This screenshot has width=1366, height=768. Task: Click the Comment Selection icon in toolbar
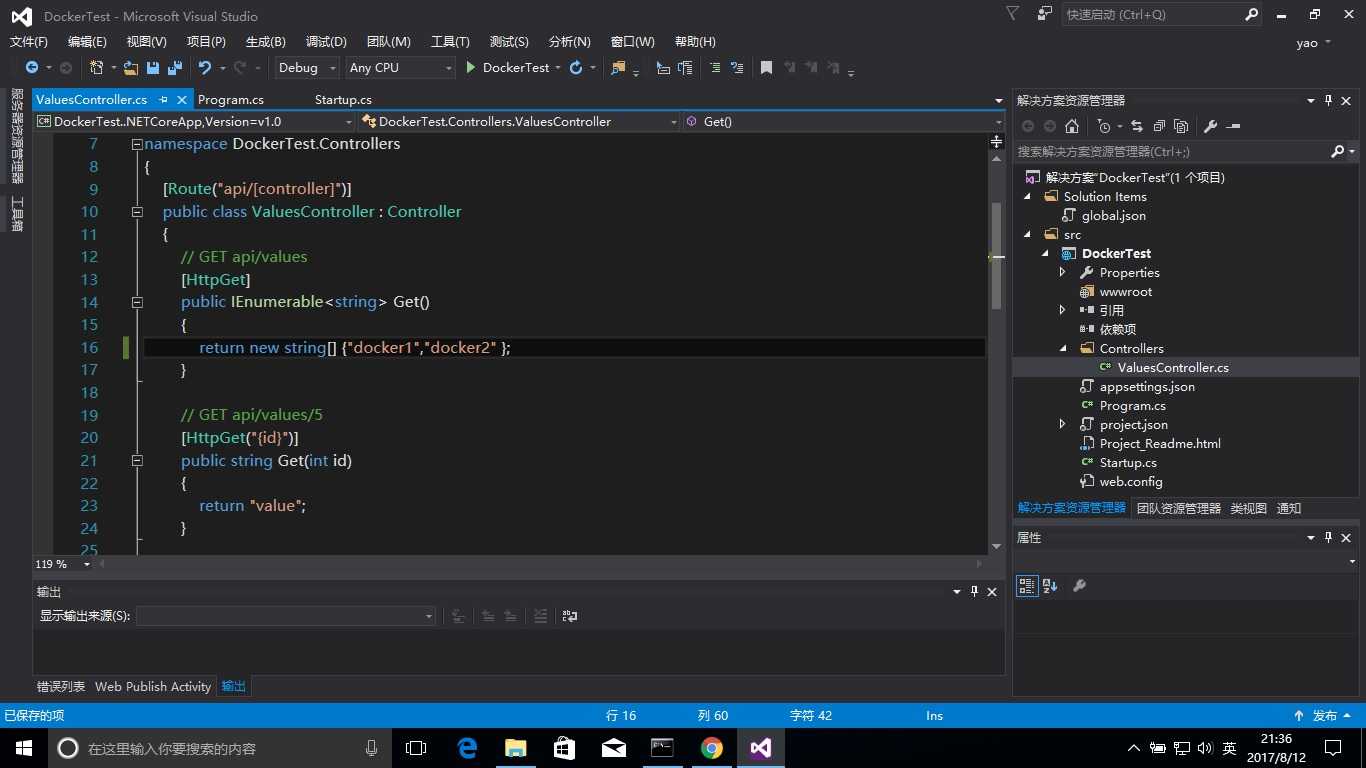pyautogui.click(x=714, y=67)
